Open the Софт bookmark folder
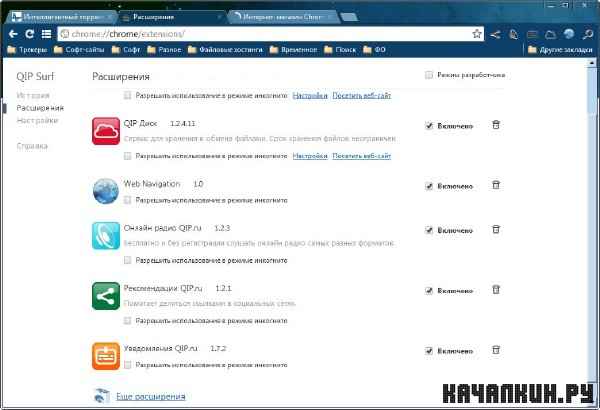 (x=126, y=50)
